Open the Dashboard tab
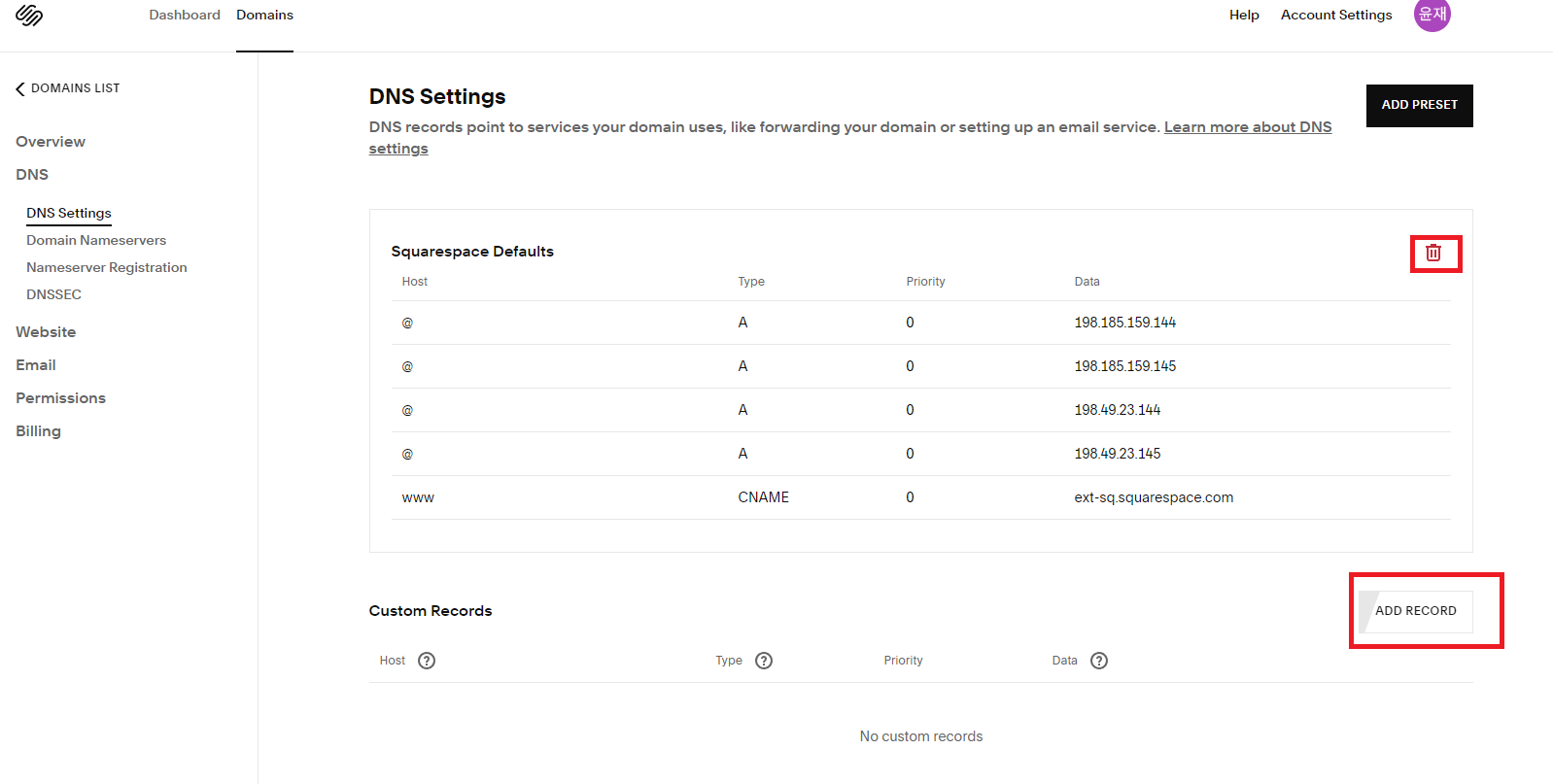 pos(185,15)
